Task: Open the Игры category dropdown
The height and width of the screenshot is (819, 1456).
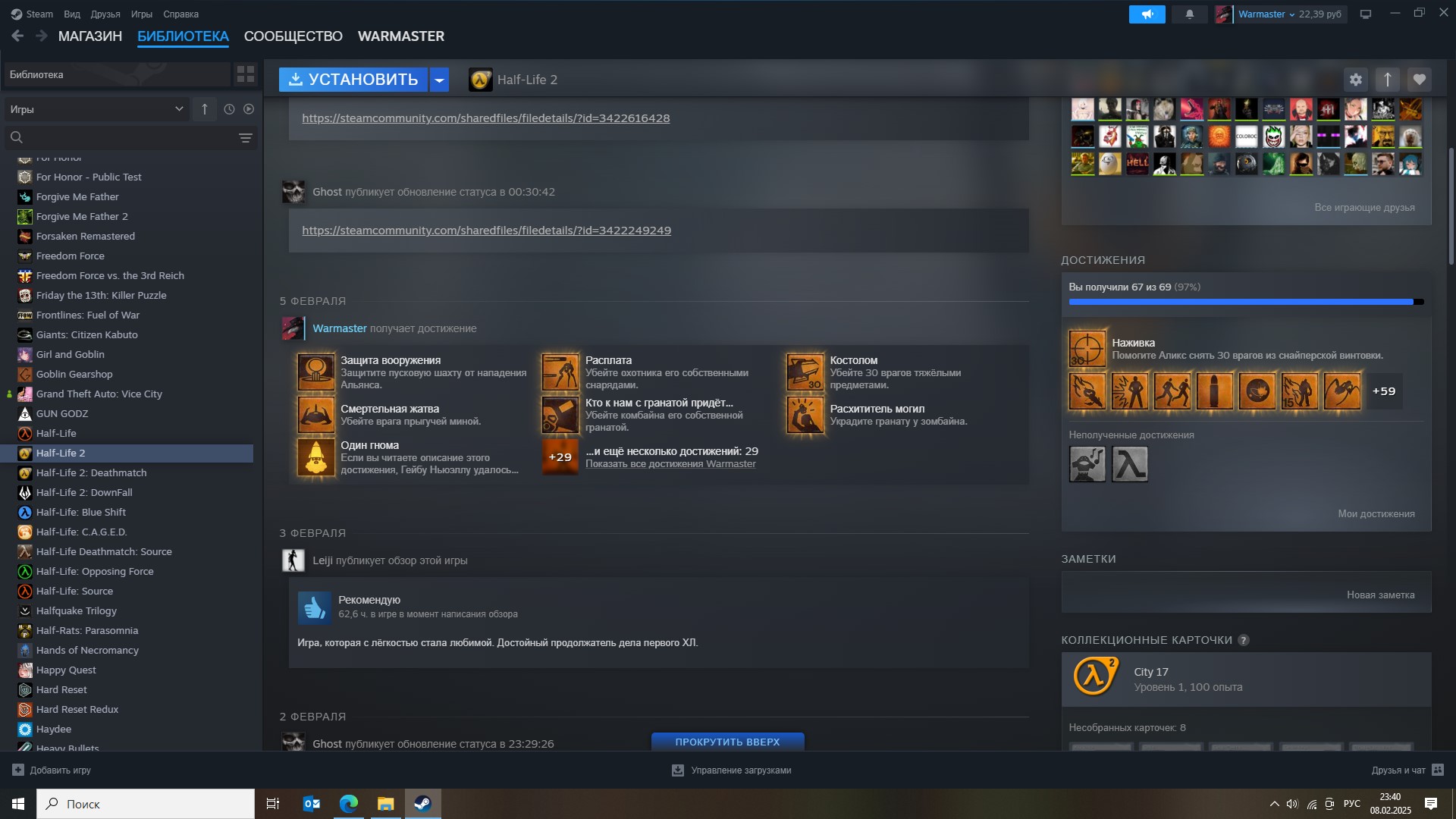Action: pyautogui.click(x=96, y=109)
